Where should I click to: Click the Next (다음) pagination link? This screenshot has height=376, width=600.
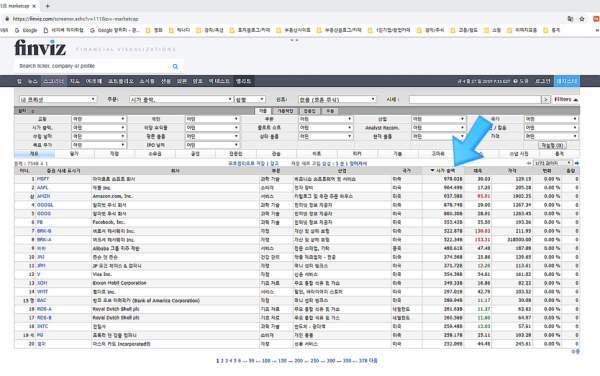click(x=373, y=361)
